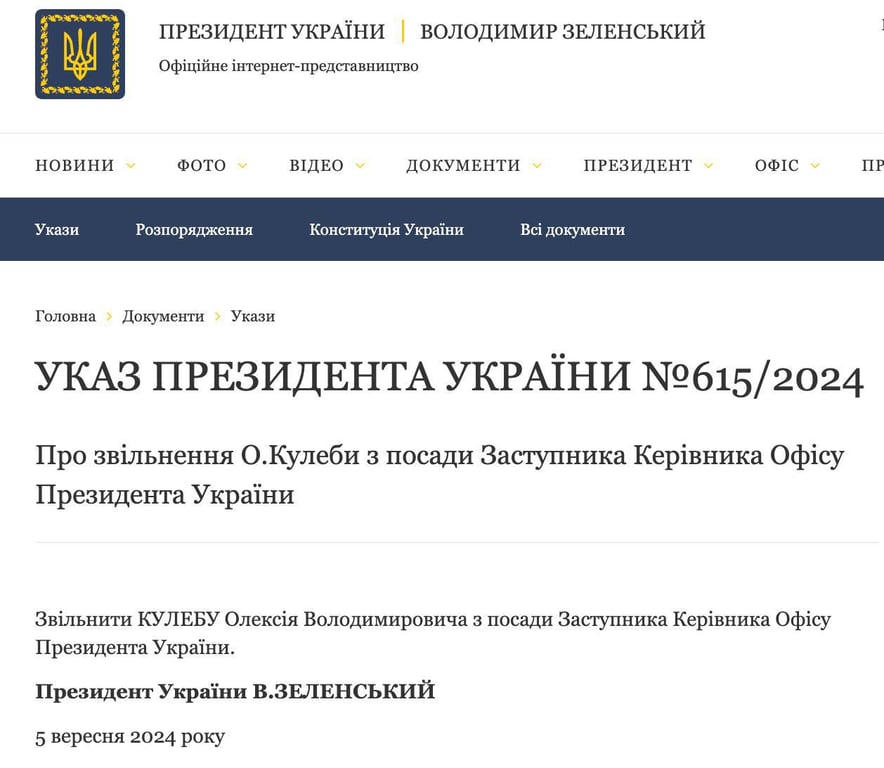Click the Ukrainian trident coat of arms logo
This screenshot has width=884, height=768.
click(79, 55)
